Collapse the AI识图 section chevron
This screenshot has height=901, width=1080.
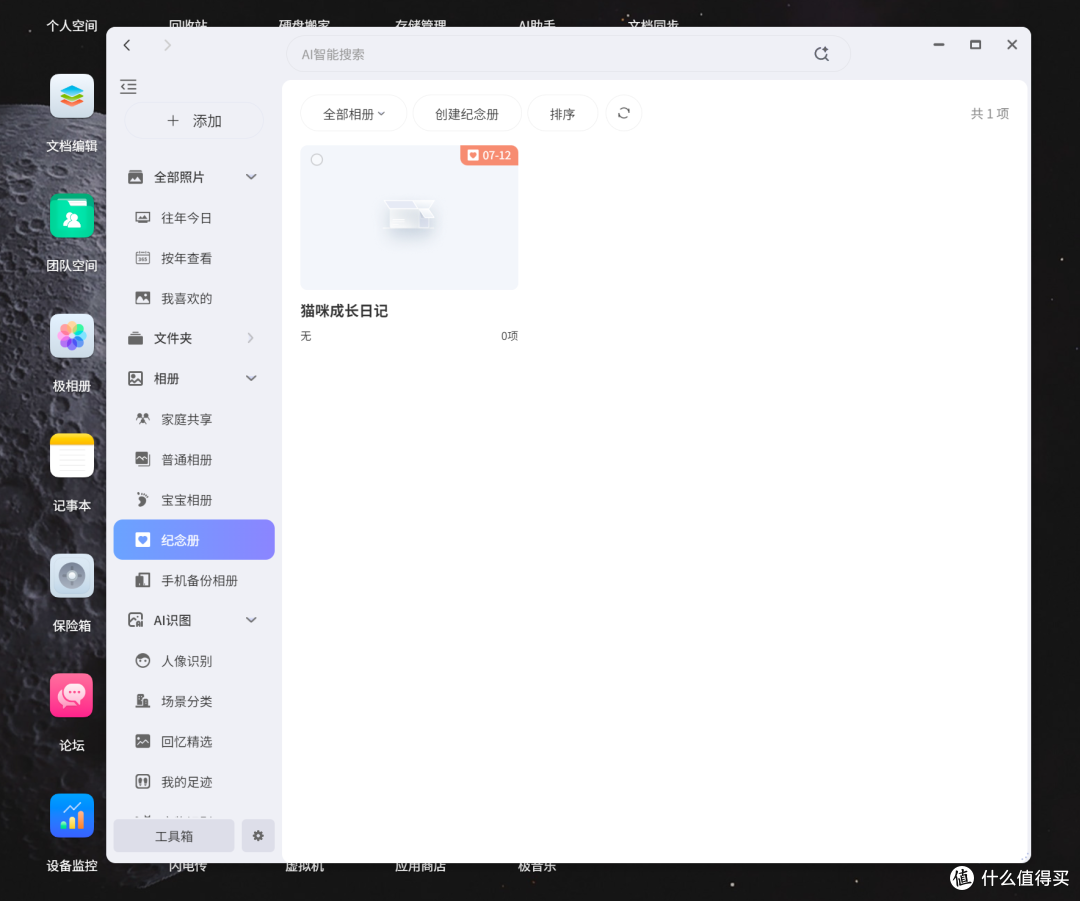coord(251,620)
